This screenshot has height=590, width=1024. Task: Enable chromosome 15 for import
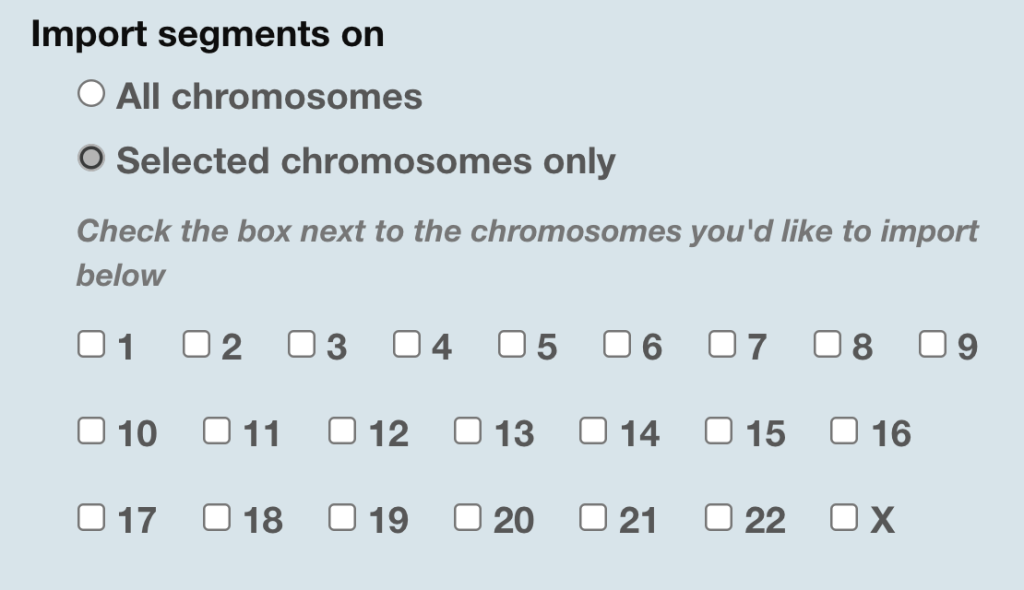tap(718, 430)
